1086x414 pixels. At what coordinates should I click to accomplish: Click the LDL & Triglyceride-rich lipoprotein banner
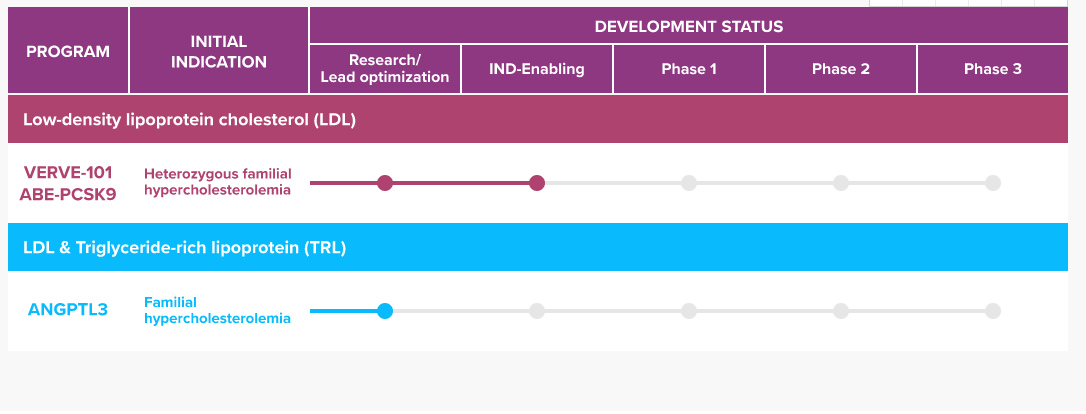coord(185,248)
